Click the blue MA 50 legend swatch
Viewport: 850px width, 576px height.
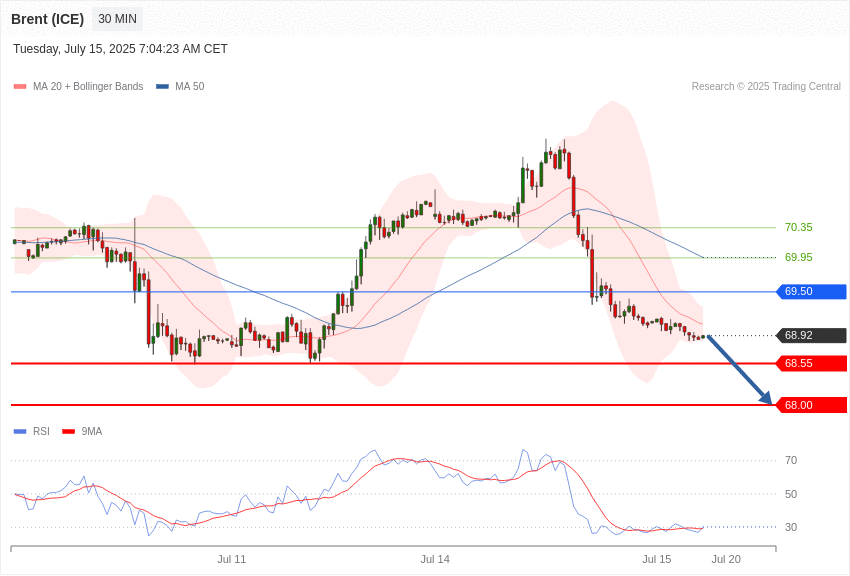click(x=163, y=87)
